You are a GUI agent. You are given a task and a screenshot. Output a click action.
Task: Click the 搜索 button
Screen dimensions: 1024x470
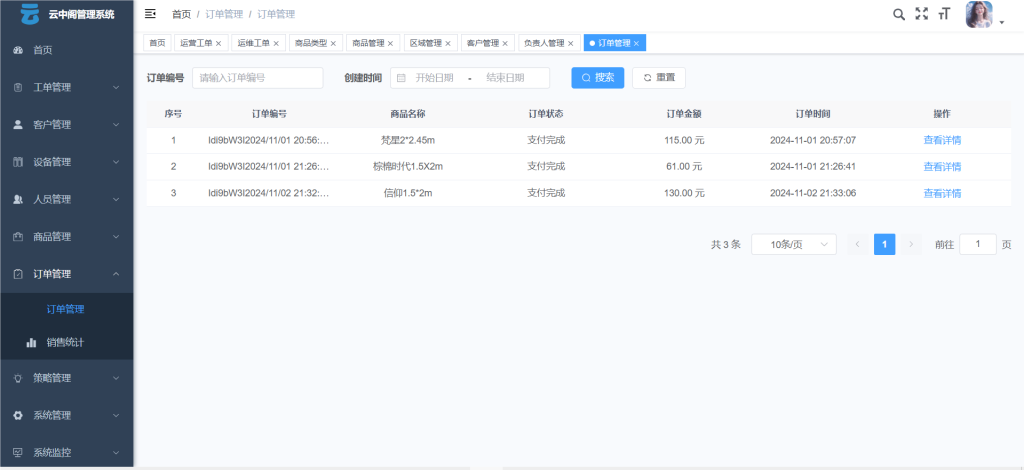coord(598,77)
